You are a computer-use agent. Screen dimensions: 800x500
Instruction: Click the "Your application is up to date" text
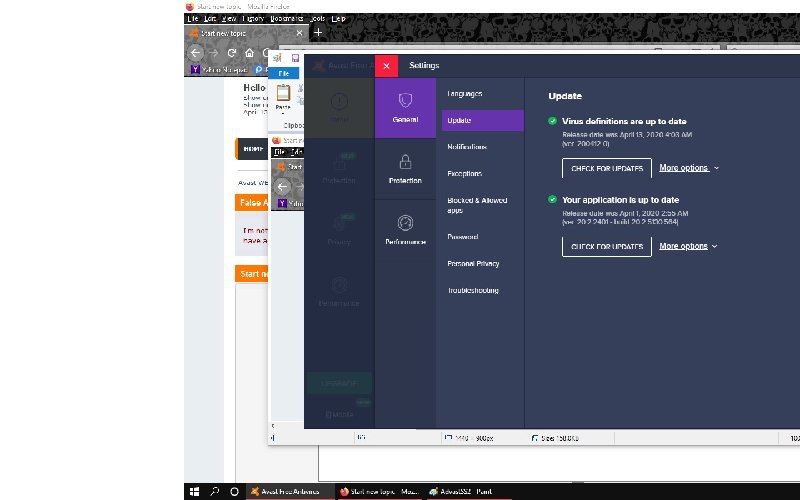620,200
